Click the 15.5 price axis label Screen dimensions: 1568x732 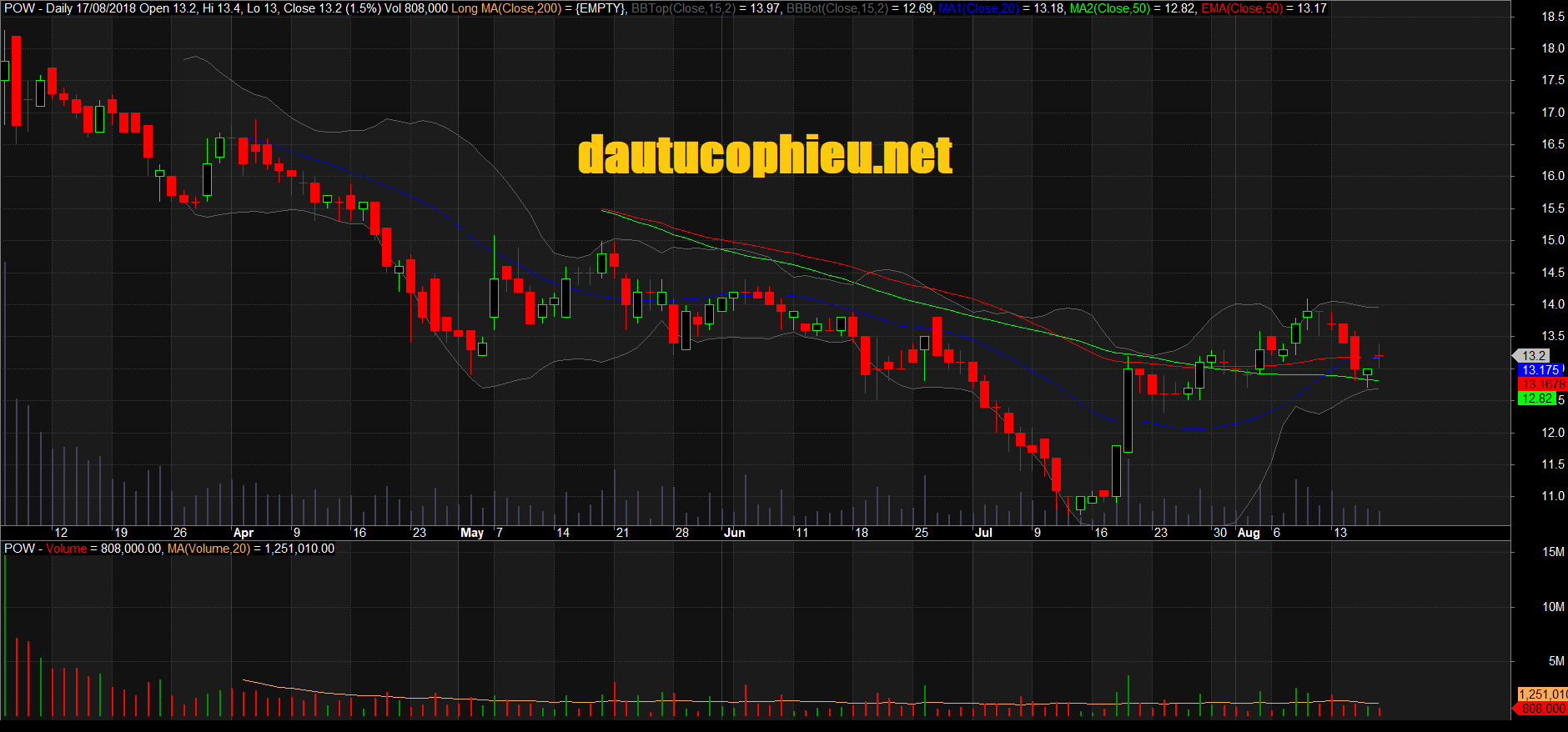(x=1553, y=208)
